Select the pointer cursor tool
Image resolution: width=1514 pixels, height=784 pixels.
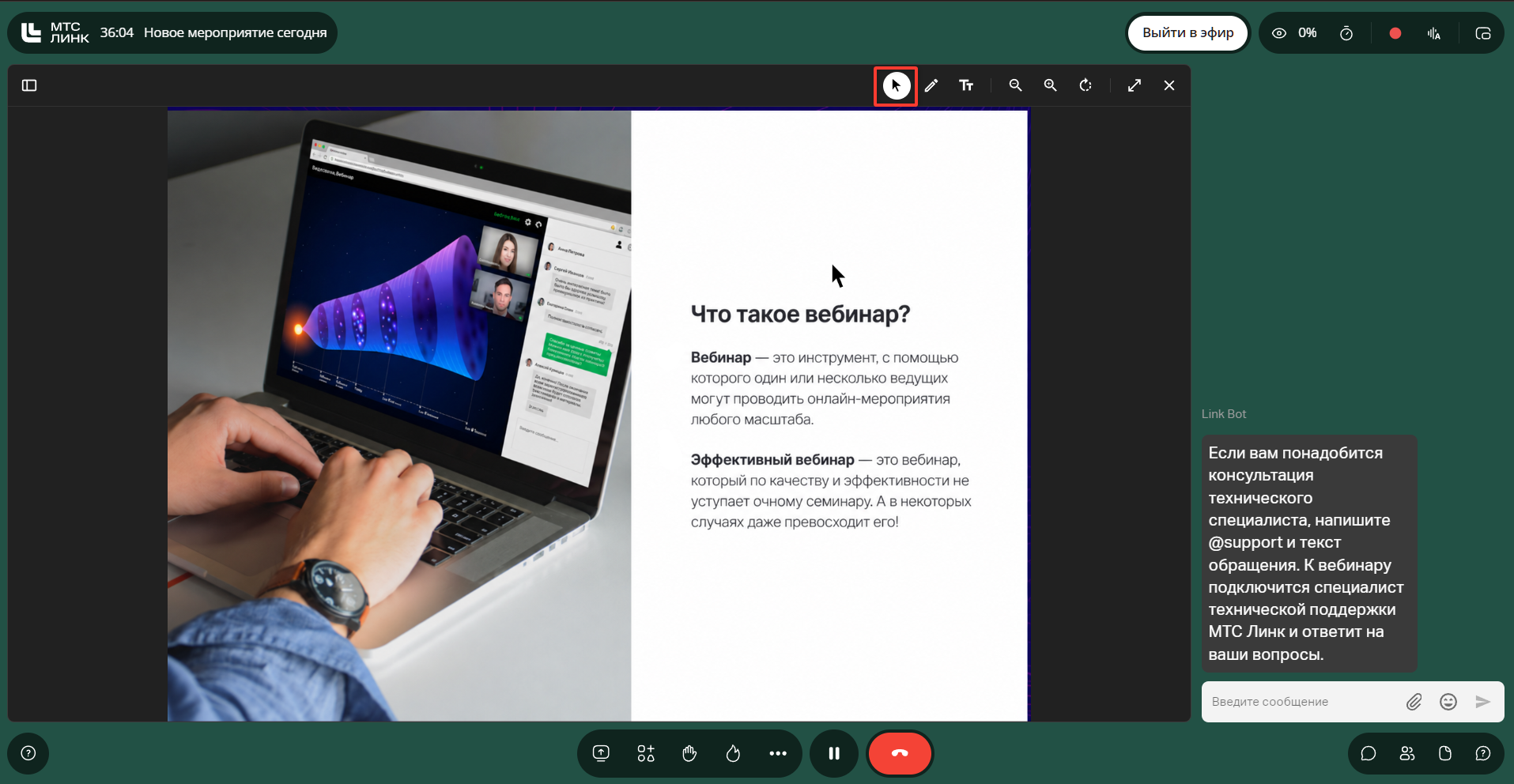[896, 85]
